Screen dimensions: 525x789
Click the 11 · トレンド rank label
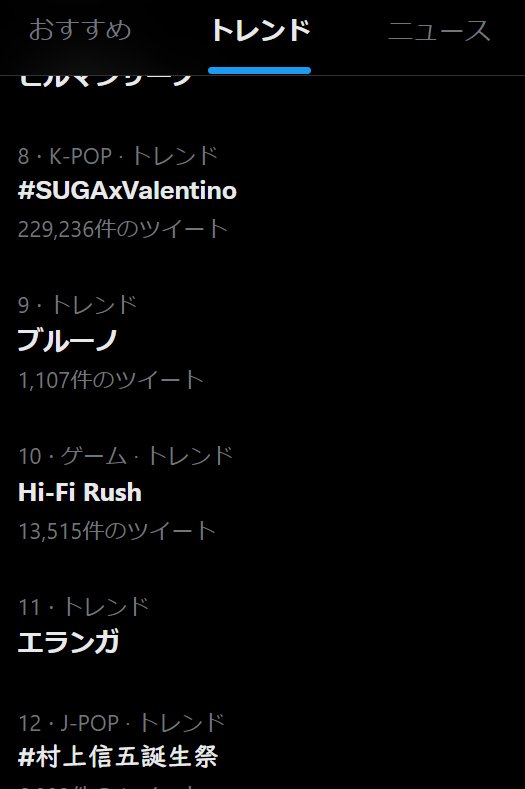pyautogui.click(x=84, y=607)
